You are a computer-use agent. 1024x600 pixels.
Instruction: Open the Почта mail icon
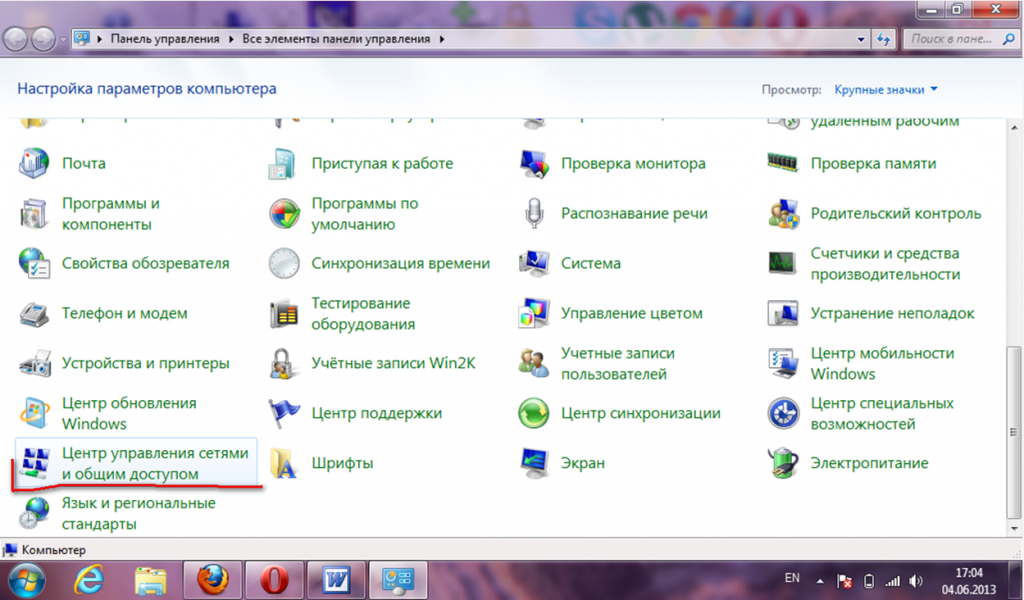point(34,163)
